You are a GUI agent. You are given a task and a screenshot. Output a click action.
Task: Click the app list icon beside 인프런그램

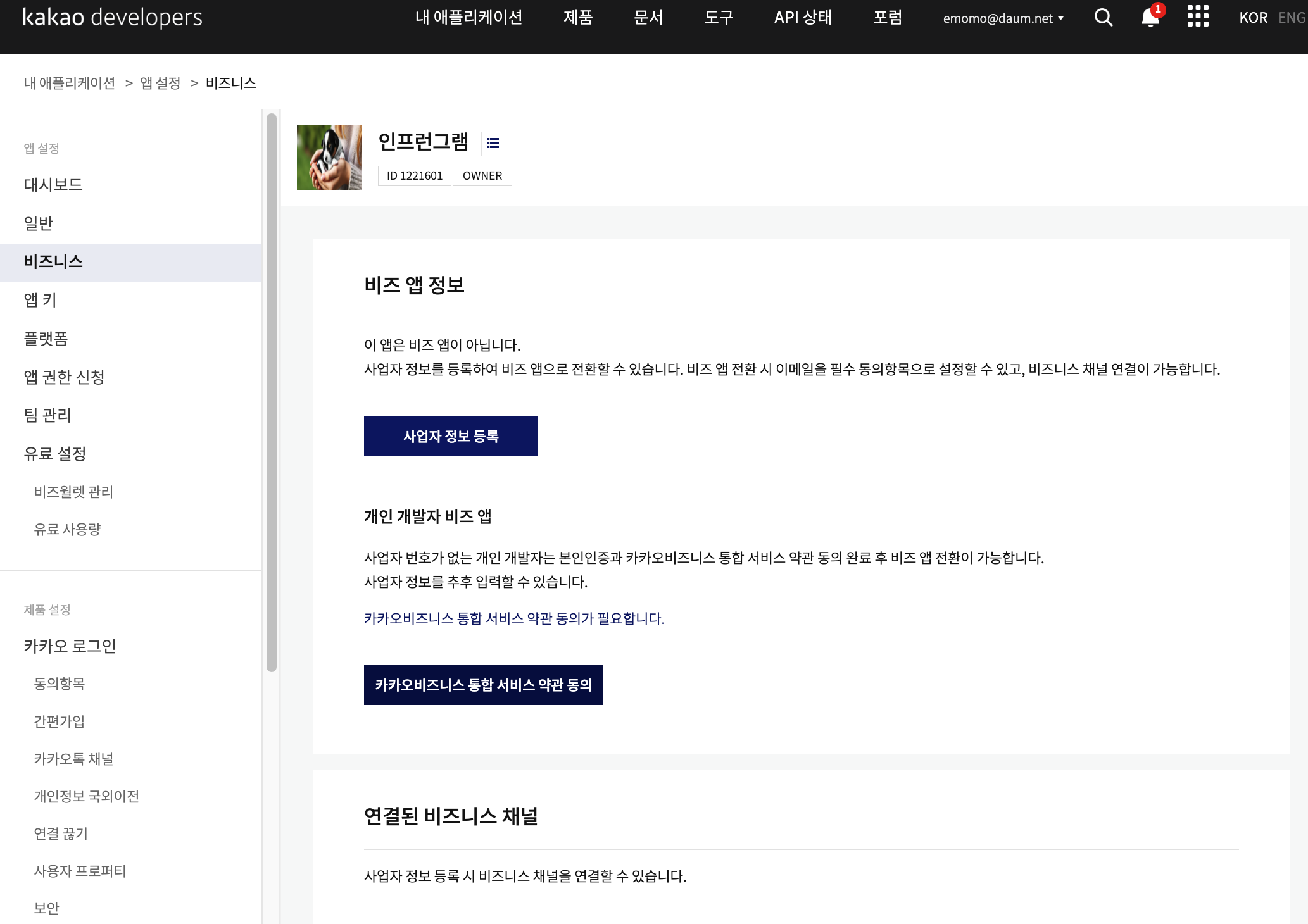pos(493,144)
